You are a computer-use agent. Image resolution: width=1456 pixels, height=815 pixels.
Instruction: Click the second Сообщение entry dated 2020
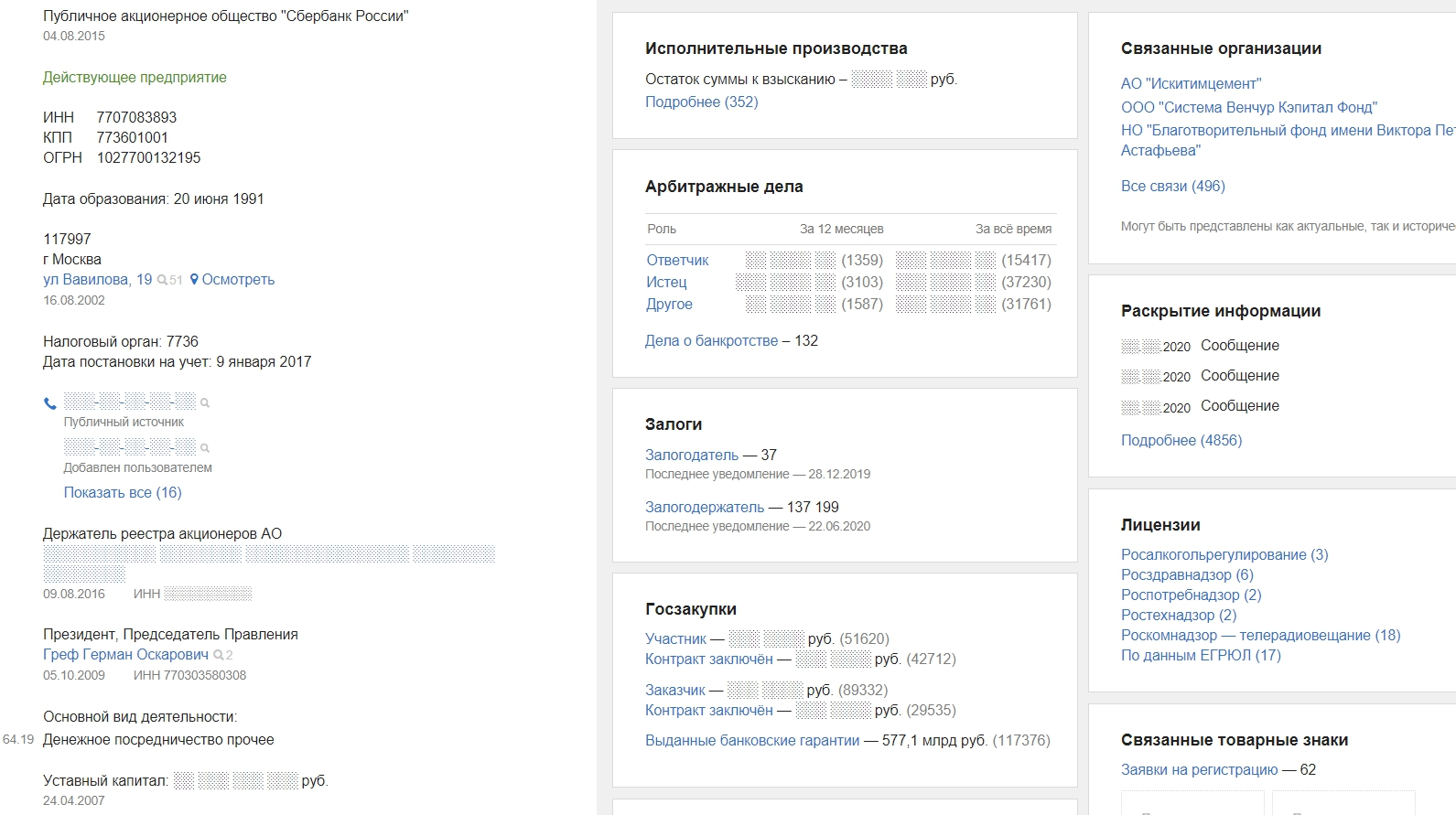(1240, 375)
